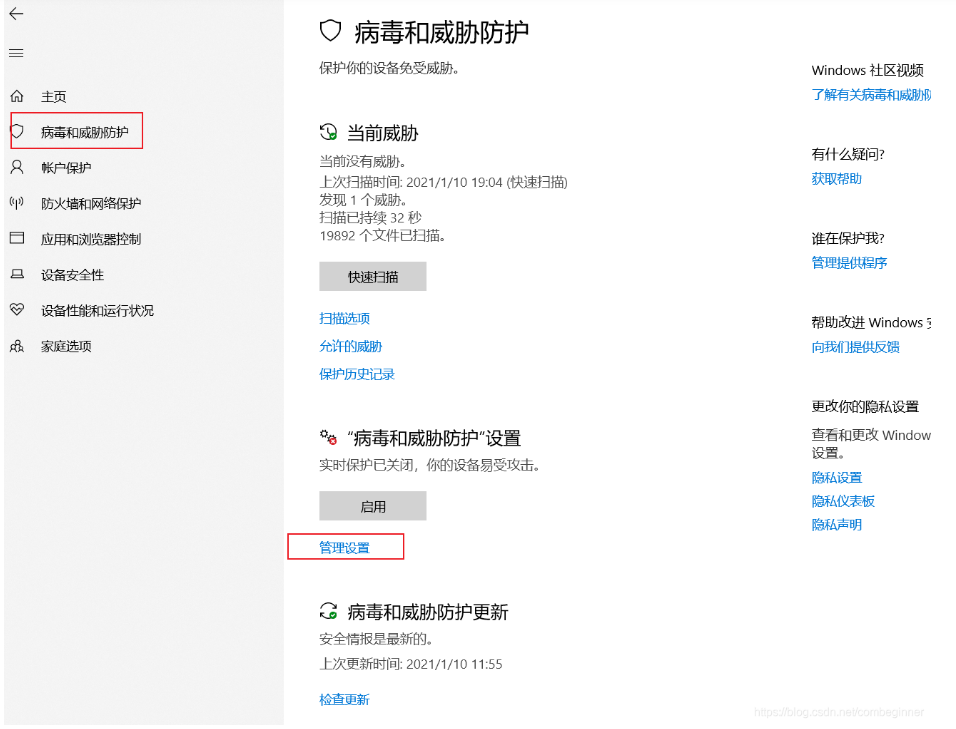Click text 上次更新时间: 2021/1/10 11:55
Image resolution: width=956 pixels, height=729 pixels.
pyautogui.click(x=411, y=664)
